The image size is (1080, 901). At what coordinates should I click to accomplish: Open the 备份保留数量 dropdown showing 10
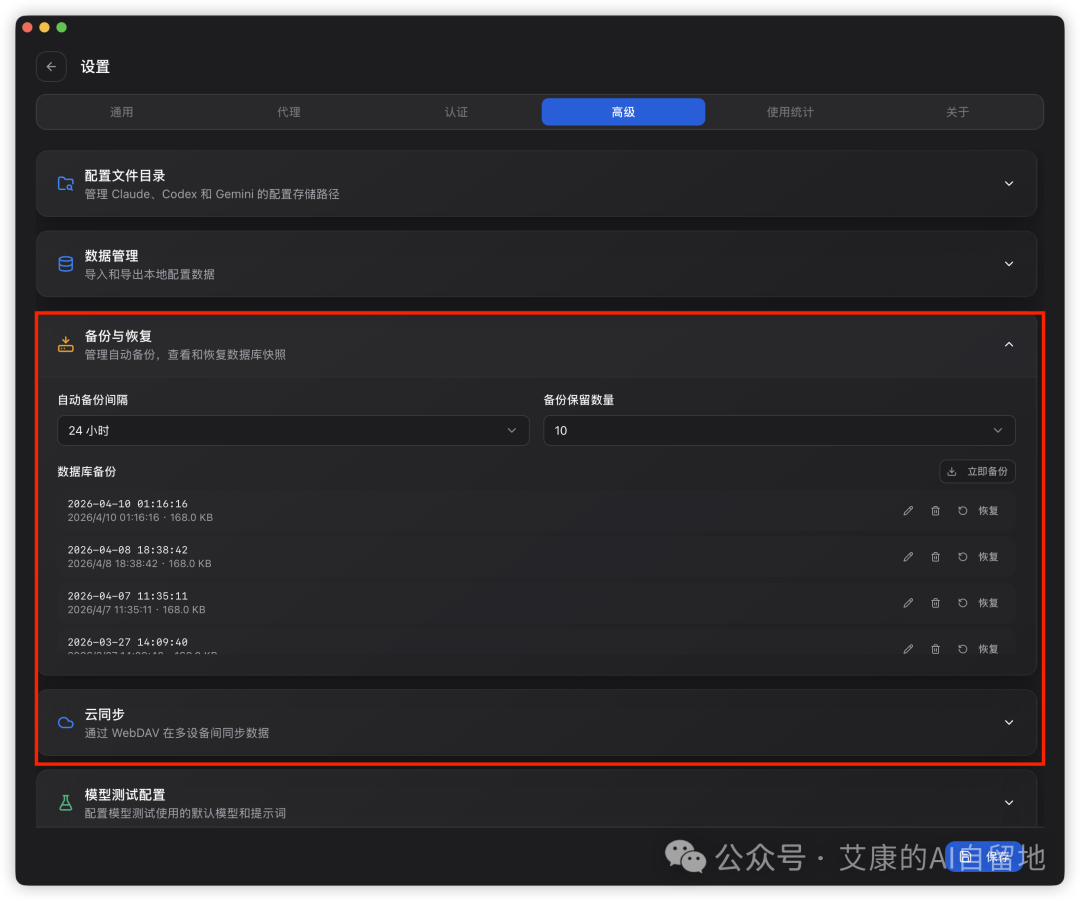point(780,431)
